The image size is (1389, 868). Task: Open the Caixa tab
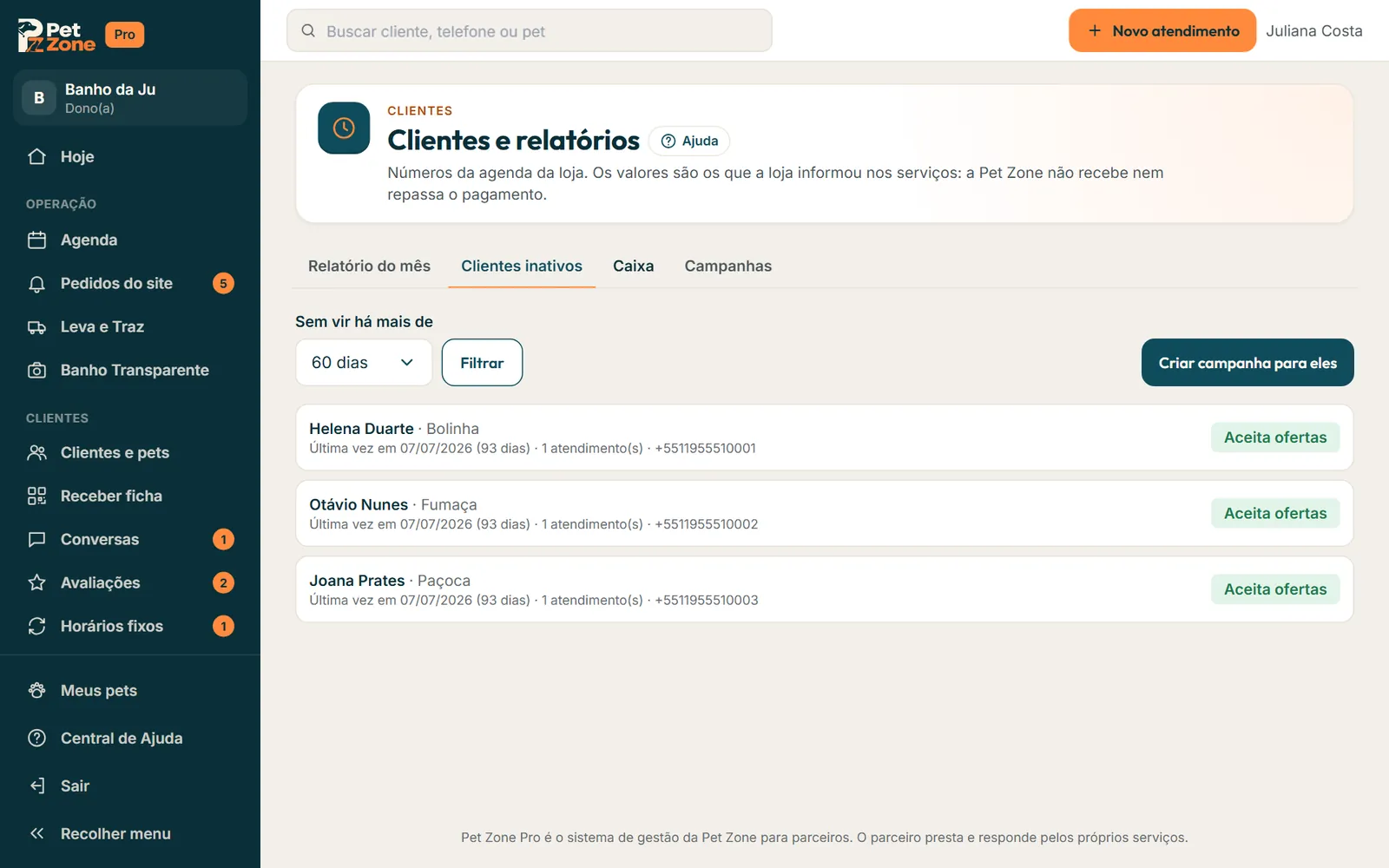coord(634,266)
